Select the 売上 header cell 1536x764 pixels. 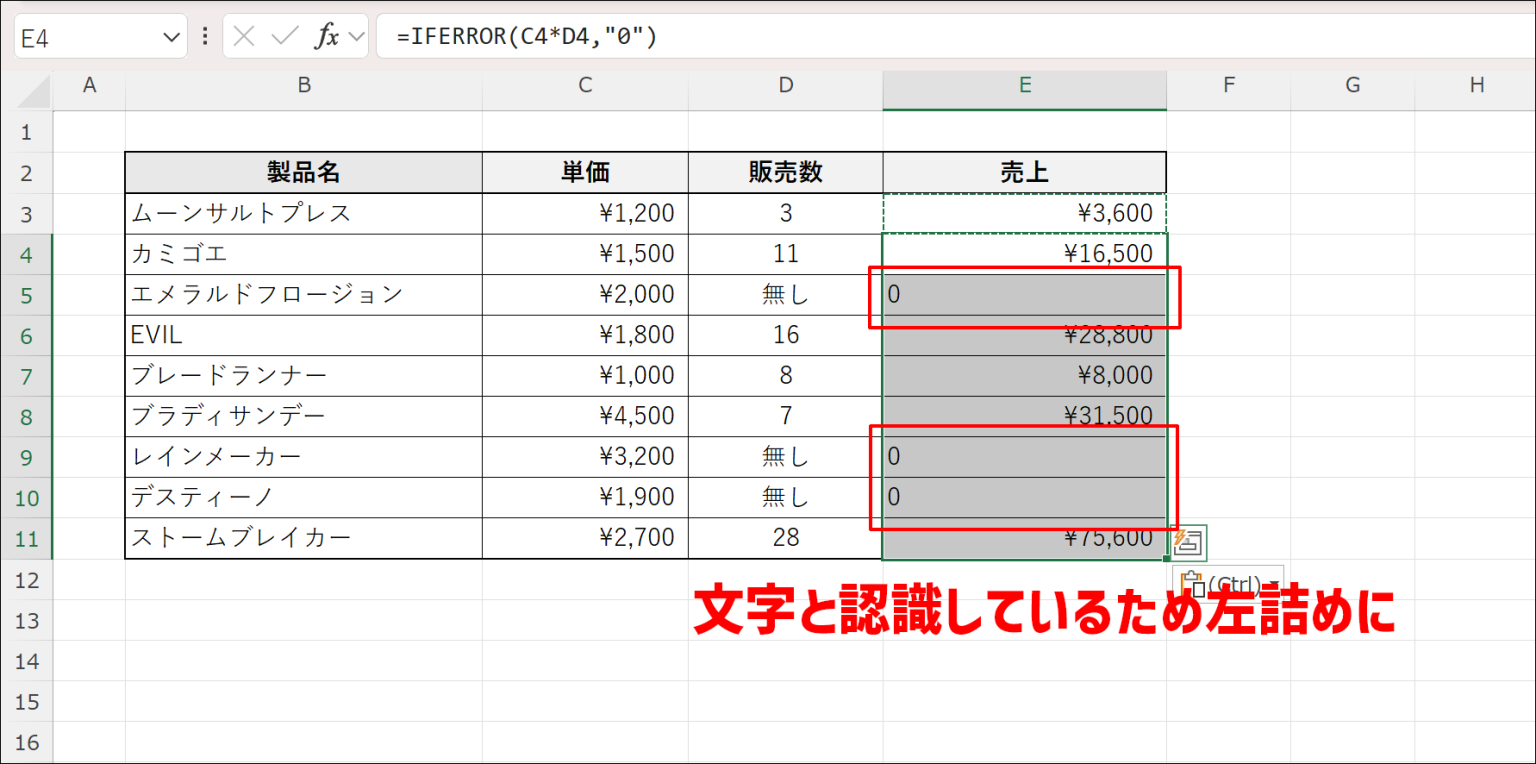click(x=1024, y=171)
